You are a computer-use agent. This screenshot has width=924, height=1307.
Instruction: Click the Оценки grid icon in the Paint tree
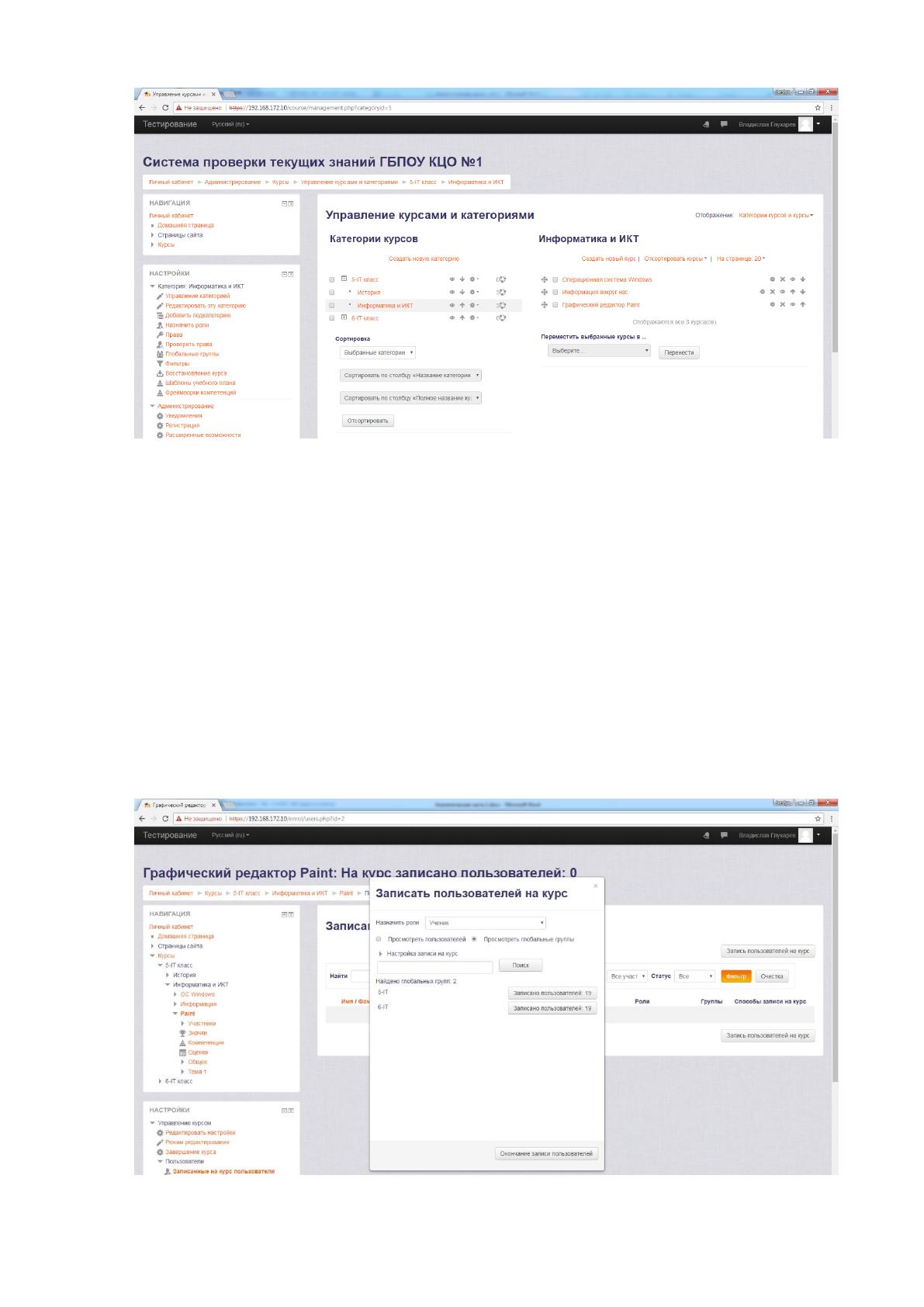pos(183,1052)
